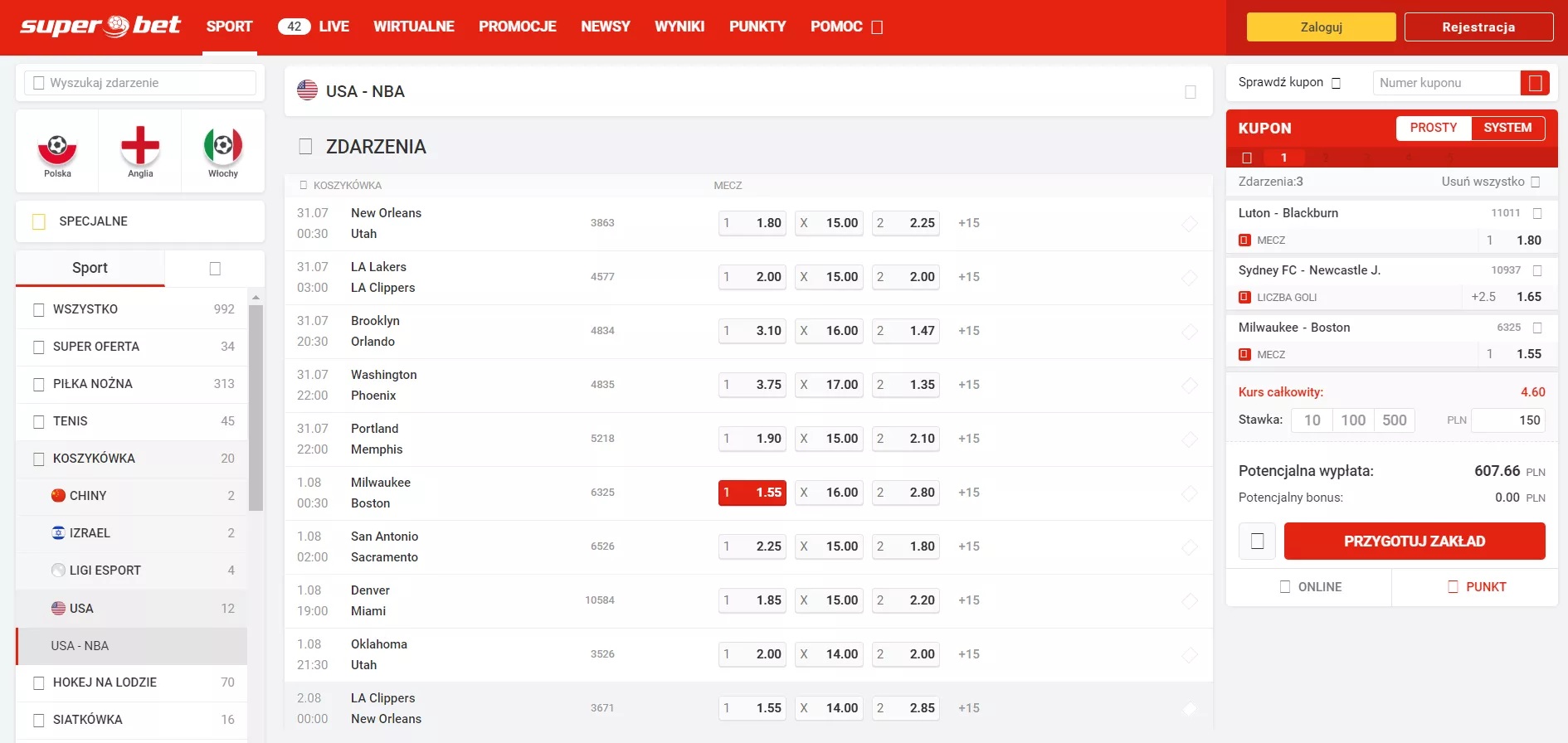Select the Polska football league icon
Viewport: 1568px width, 743px height.
(x=57, y=151)
